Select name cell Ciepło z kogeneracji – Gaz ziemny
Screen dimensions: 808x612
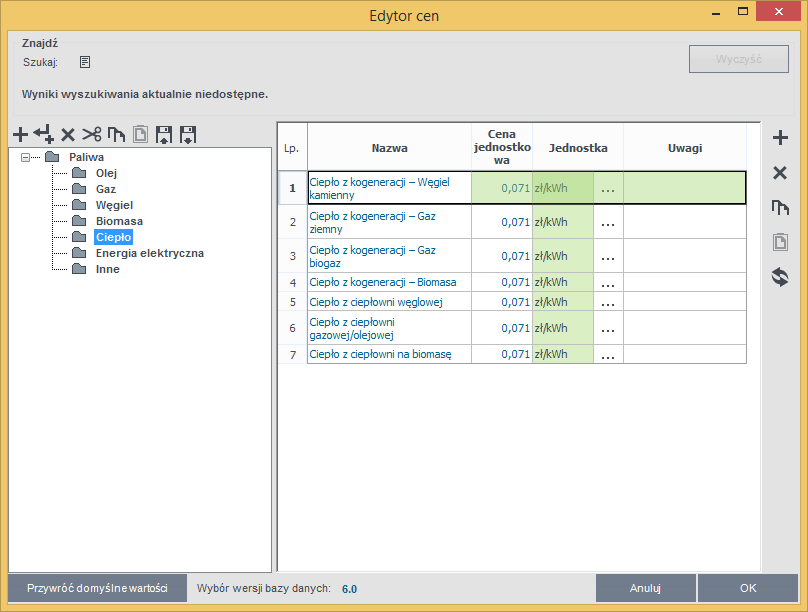(x=390, y=222)
